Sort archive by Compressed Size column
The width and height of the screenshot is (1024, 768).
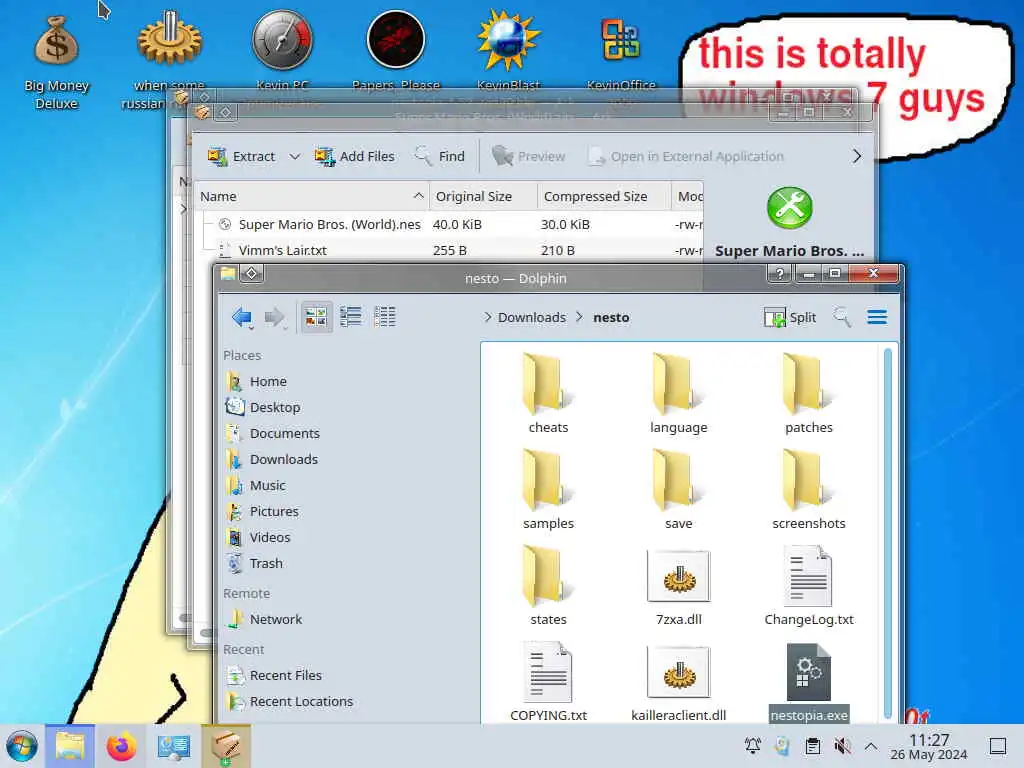tap(604, 196)
